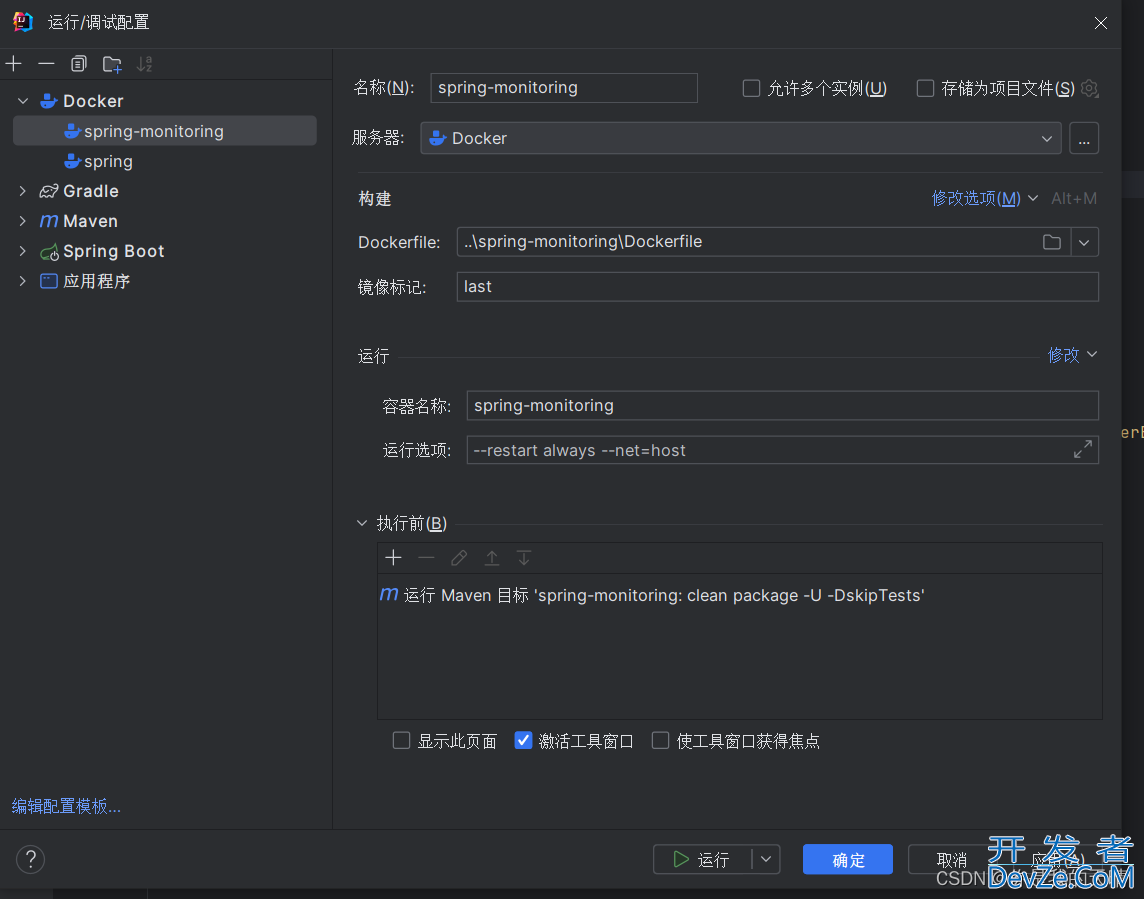The image size is (1144, 899).
Task: Collapse the 执行前 section
Action: tap(362, 523)
